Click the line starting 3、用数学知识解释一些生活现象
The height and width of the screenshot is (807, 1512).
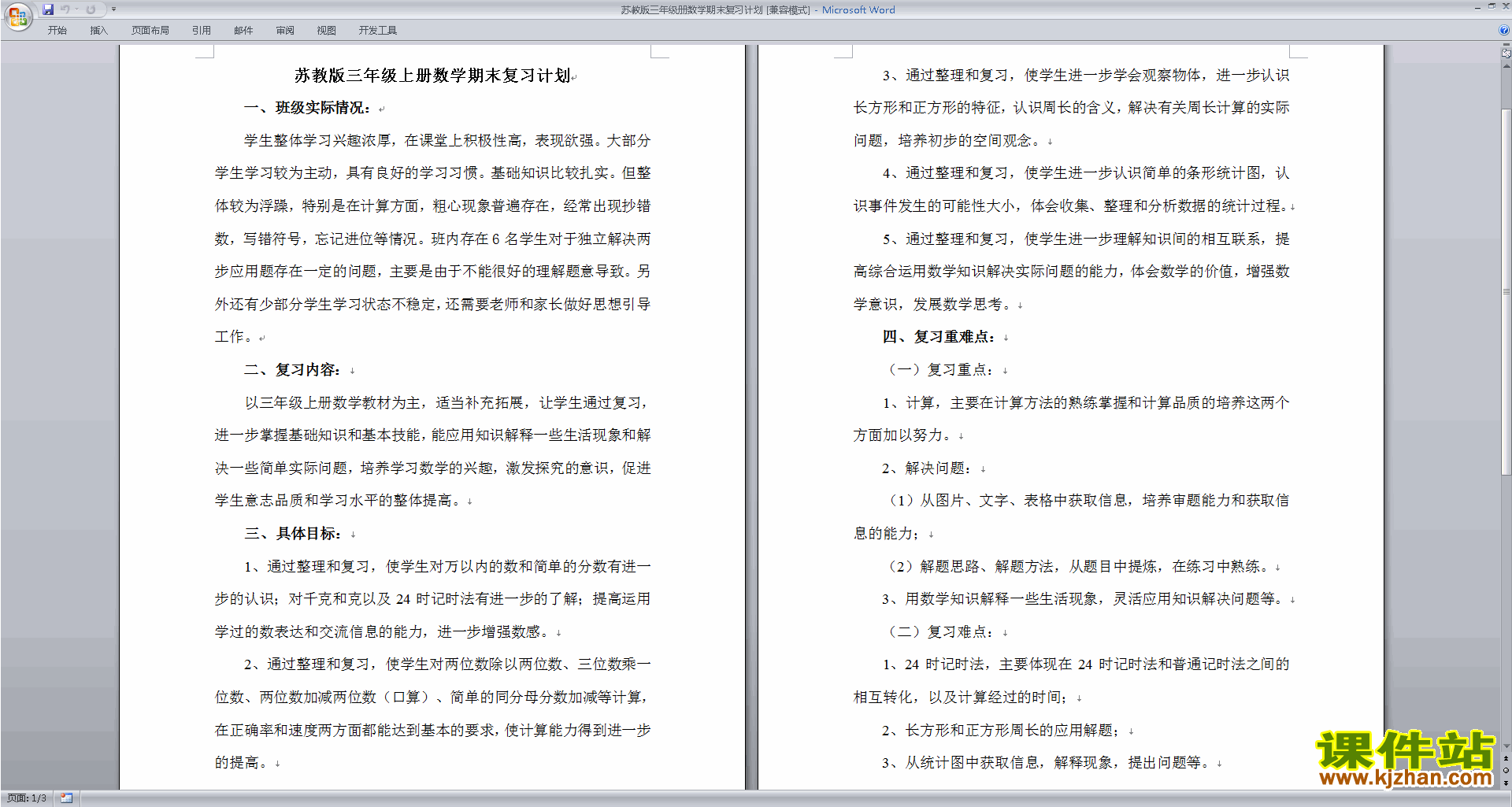coord(1082,599)
